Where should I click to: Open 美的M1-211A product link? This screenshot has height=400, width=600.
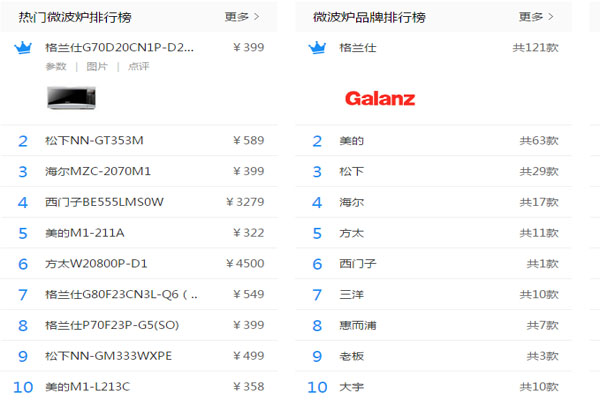(85, 233)
